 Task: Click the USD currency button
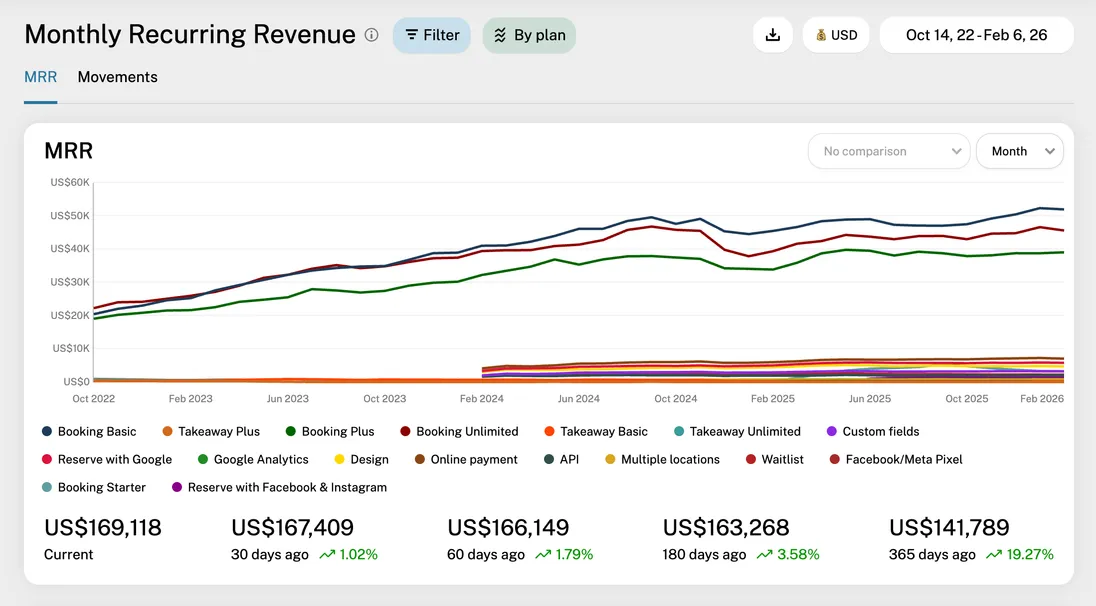pyautogui.click(x=836, y=35)
